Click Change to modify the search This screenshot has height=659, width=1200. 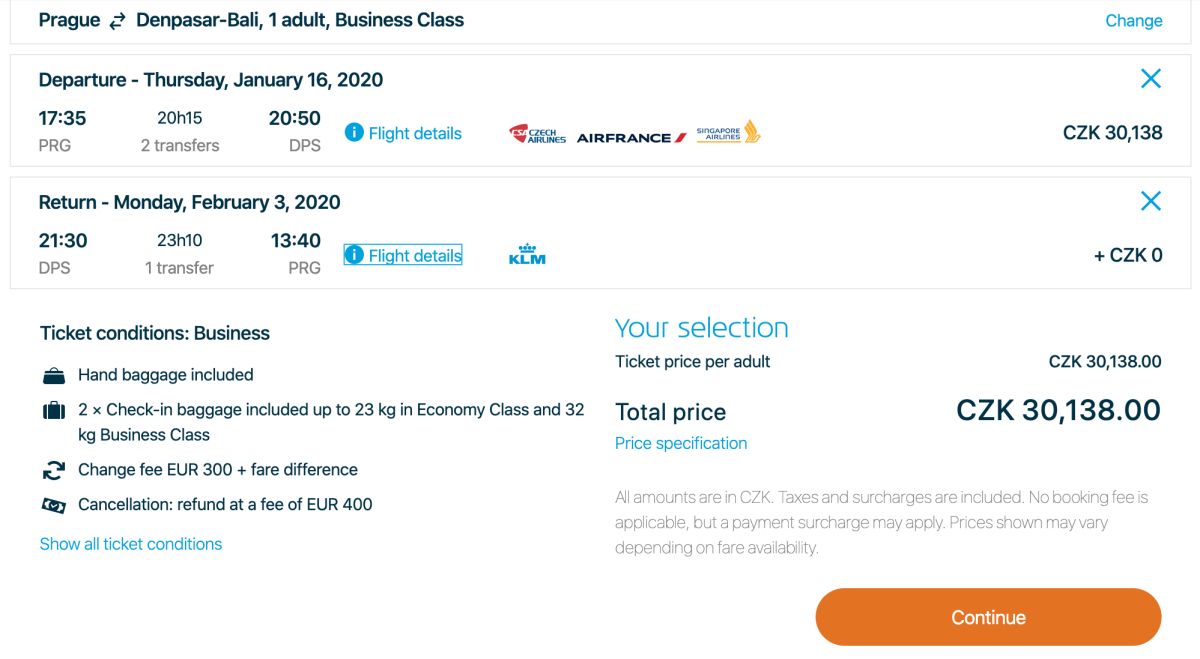point(1133,21)
